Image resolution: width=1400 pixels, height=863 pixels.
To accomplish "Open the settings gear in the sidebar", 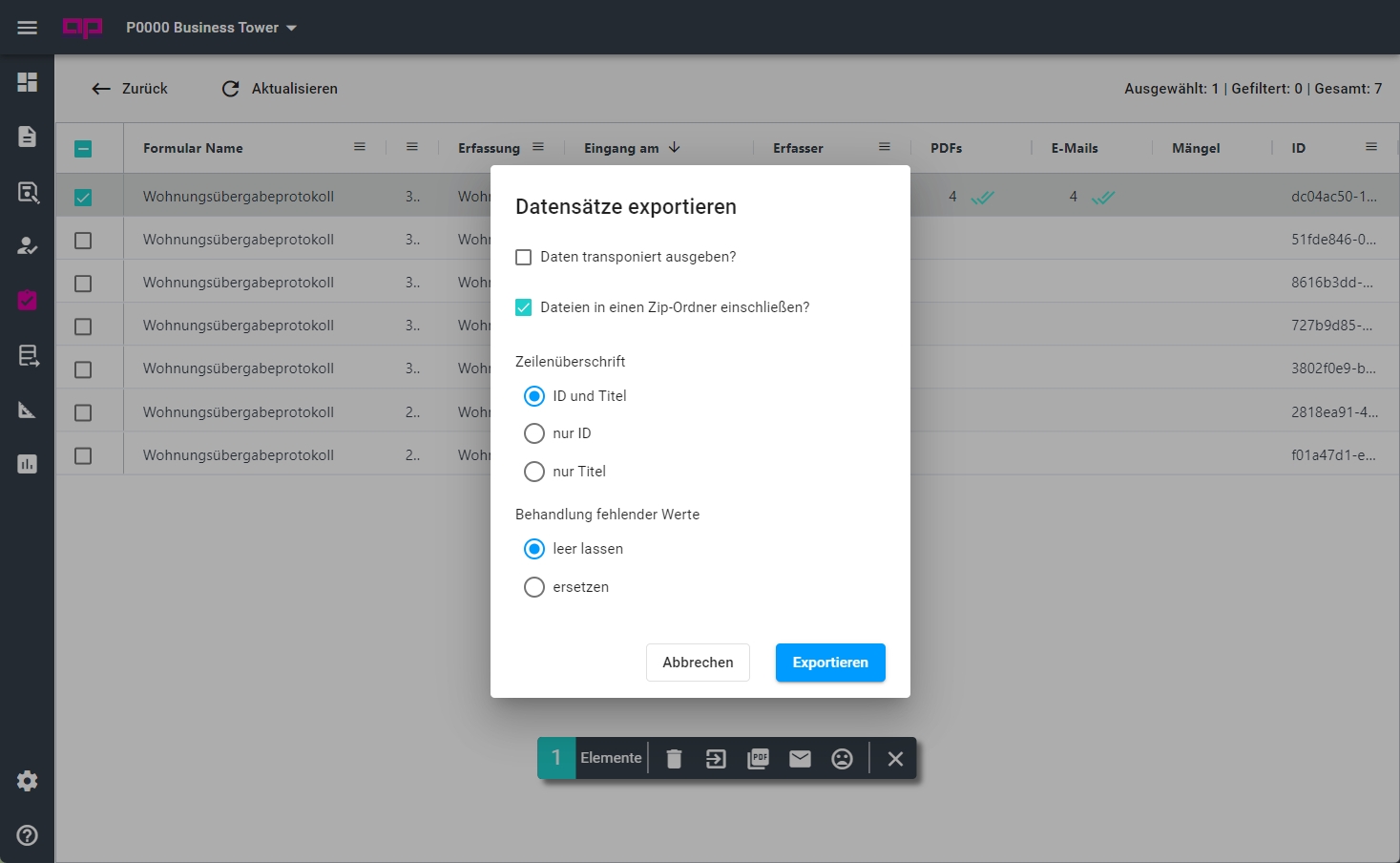I will pos(28,781).
